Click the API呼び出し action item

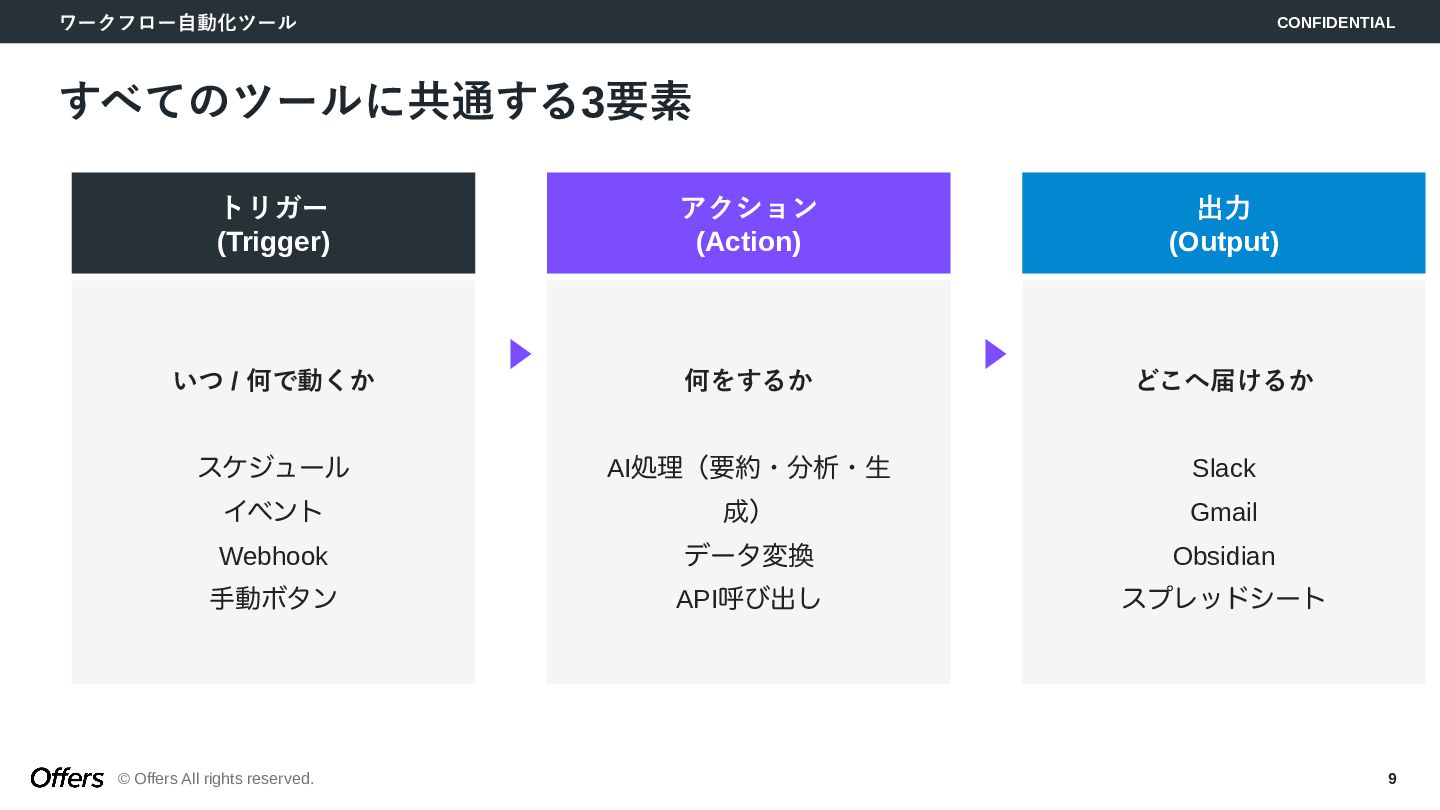748,598
